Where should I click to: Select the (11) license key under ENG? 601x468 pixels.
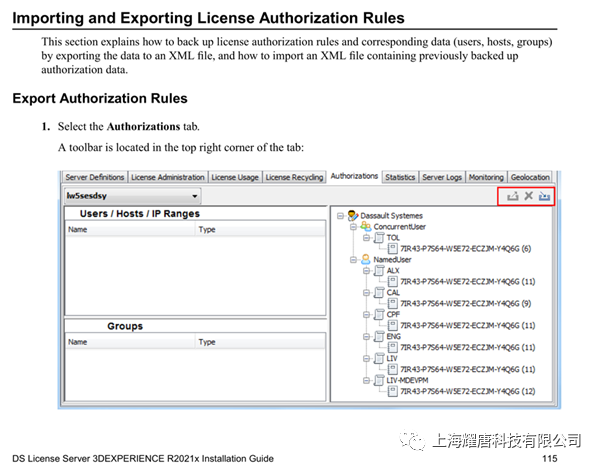click(x=468, y=347)
